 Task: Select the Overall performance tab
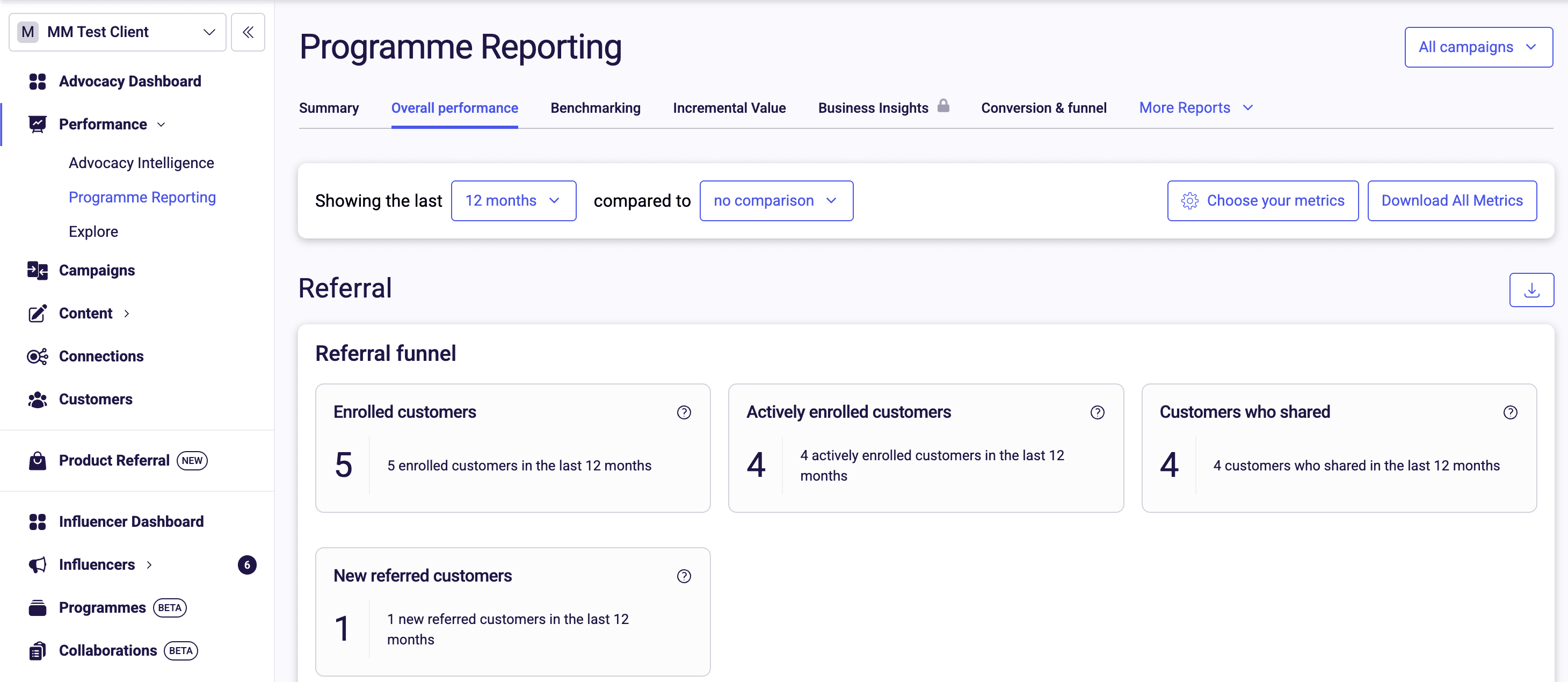click(x=454, y=108)
